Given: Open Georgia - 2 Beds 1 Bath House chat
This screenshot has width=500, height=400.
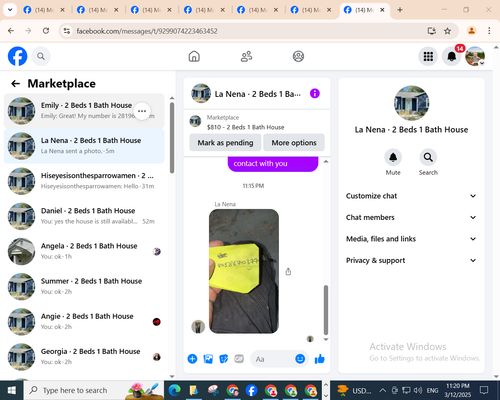Looking at the screenshot, I should coord(84,357).
